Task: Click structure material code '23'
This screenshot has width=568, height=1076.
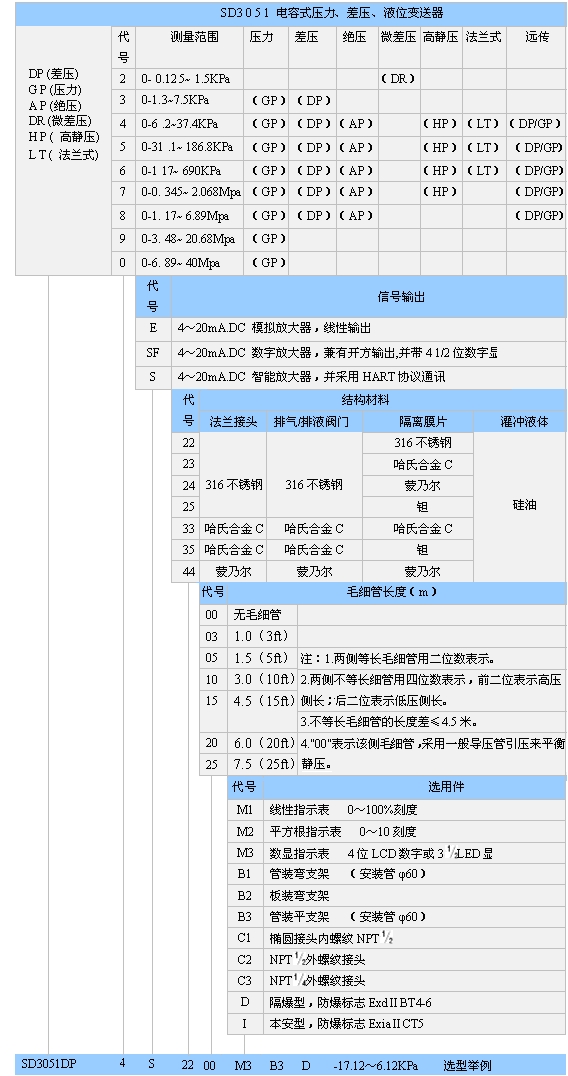Action: [x=188, y=464]
